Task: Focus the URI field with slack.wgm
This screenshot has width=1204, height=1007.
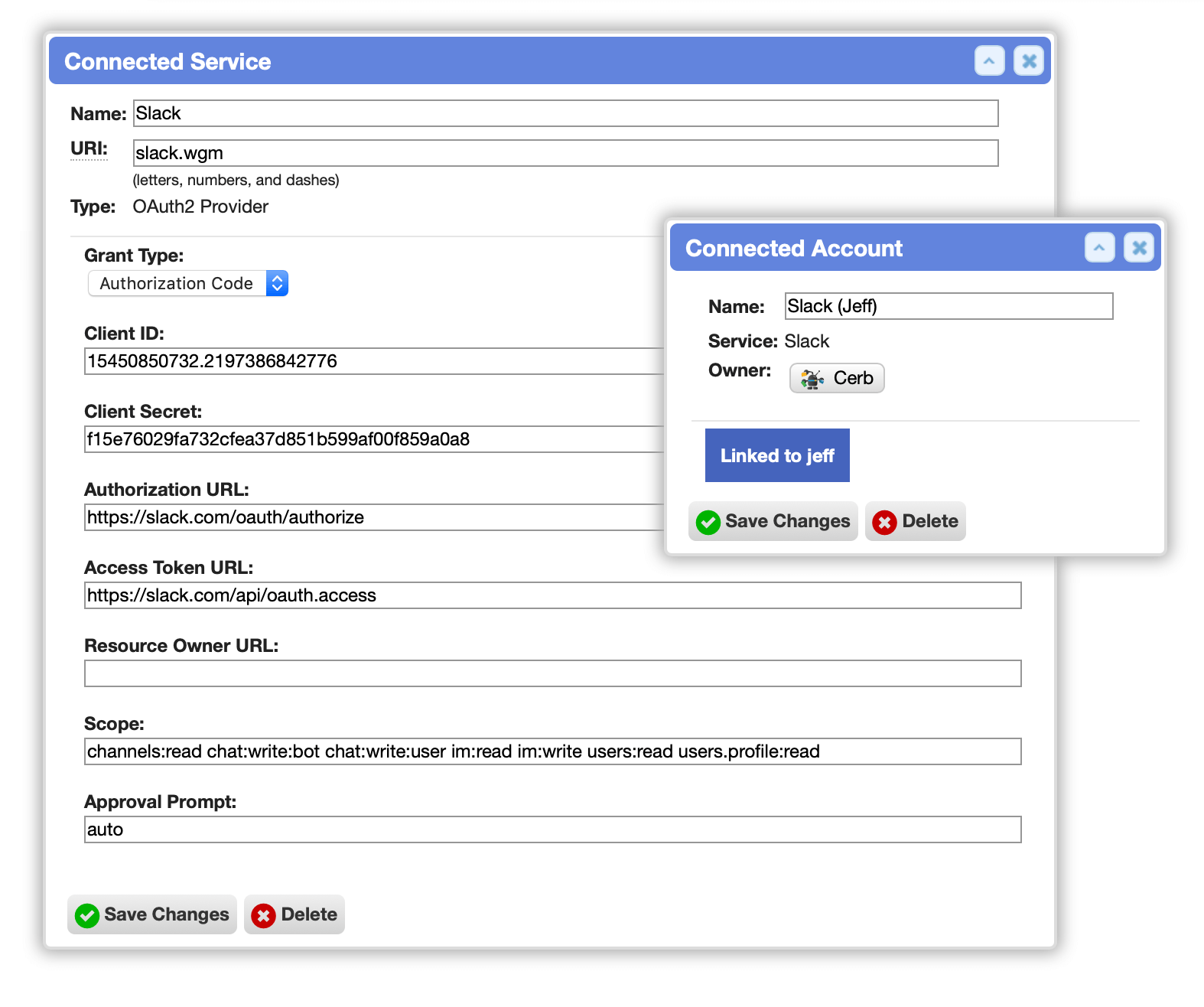Action: (x=566, y=153)
